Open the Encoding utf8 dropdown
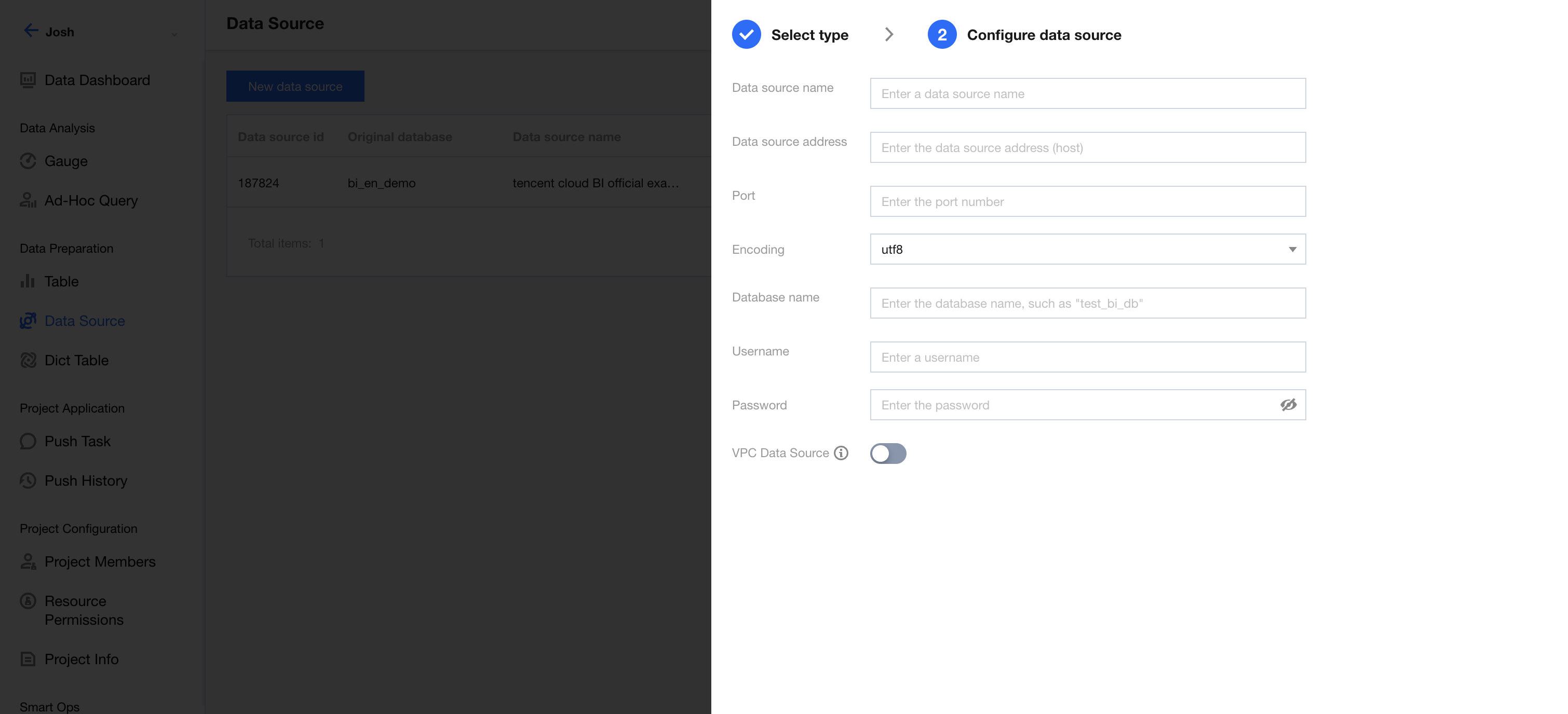1568x714 pixels. pos(1087,250)
